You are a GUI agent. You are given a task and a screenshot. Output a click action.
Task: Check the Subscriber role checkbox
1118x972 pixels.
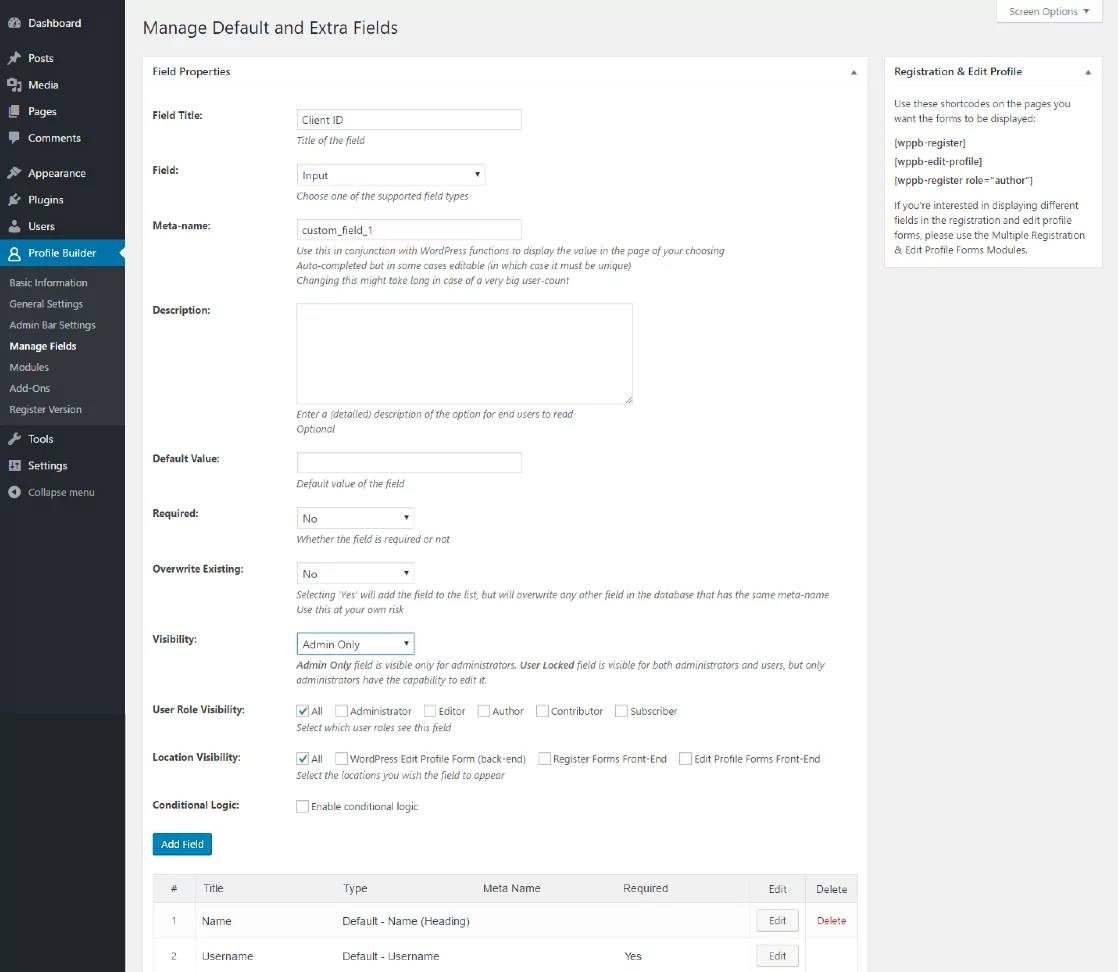[x=621, y=711]
